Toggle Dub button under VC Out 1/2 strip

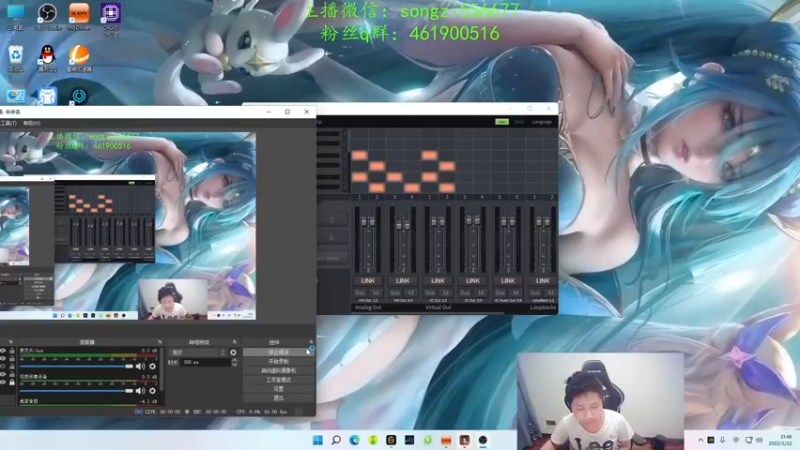pos(430,293)
